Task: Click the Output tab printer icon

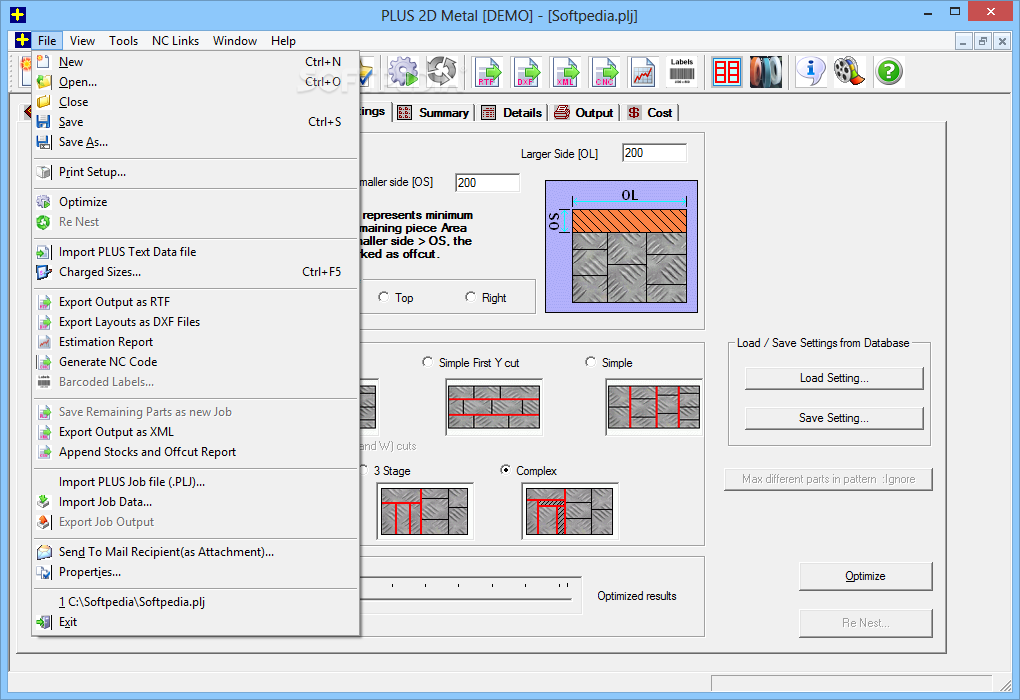Action: pos(561,113)
